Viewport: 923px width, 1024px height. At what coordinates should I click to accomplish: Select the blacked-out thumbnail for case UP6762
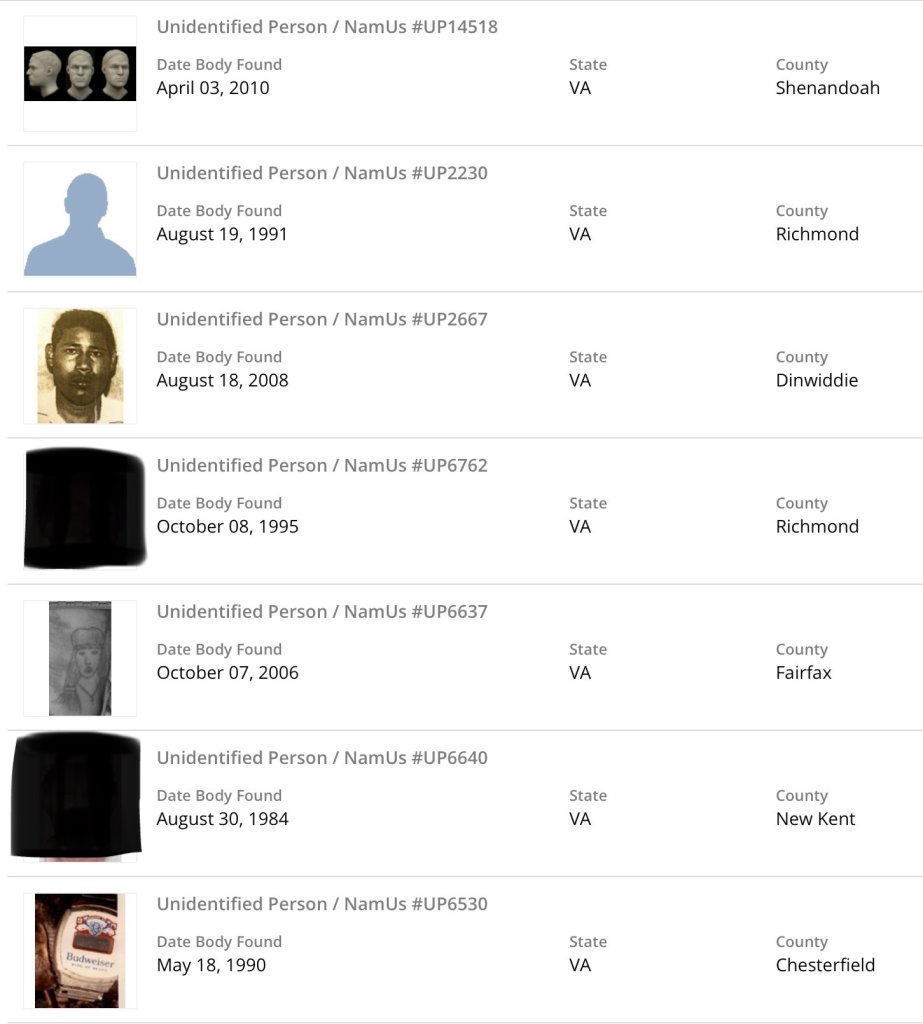(84, 509)
